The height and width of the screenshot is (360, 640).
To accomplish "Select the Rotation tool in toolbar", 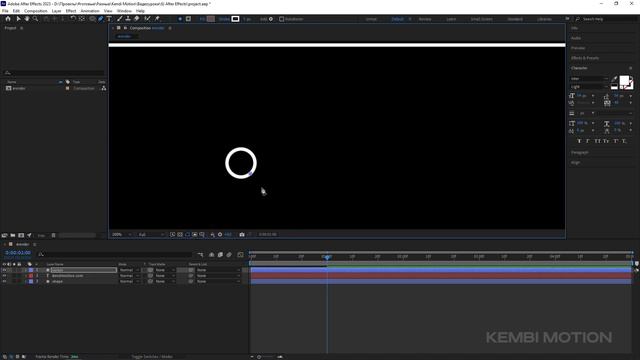I will tap(73, 19).
